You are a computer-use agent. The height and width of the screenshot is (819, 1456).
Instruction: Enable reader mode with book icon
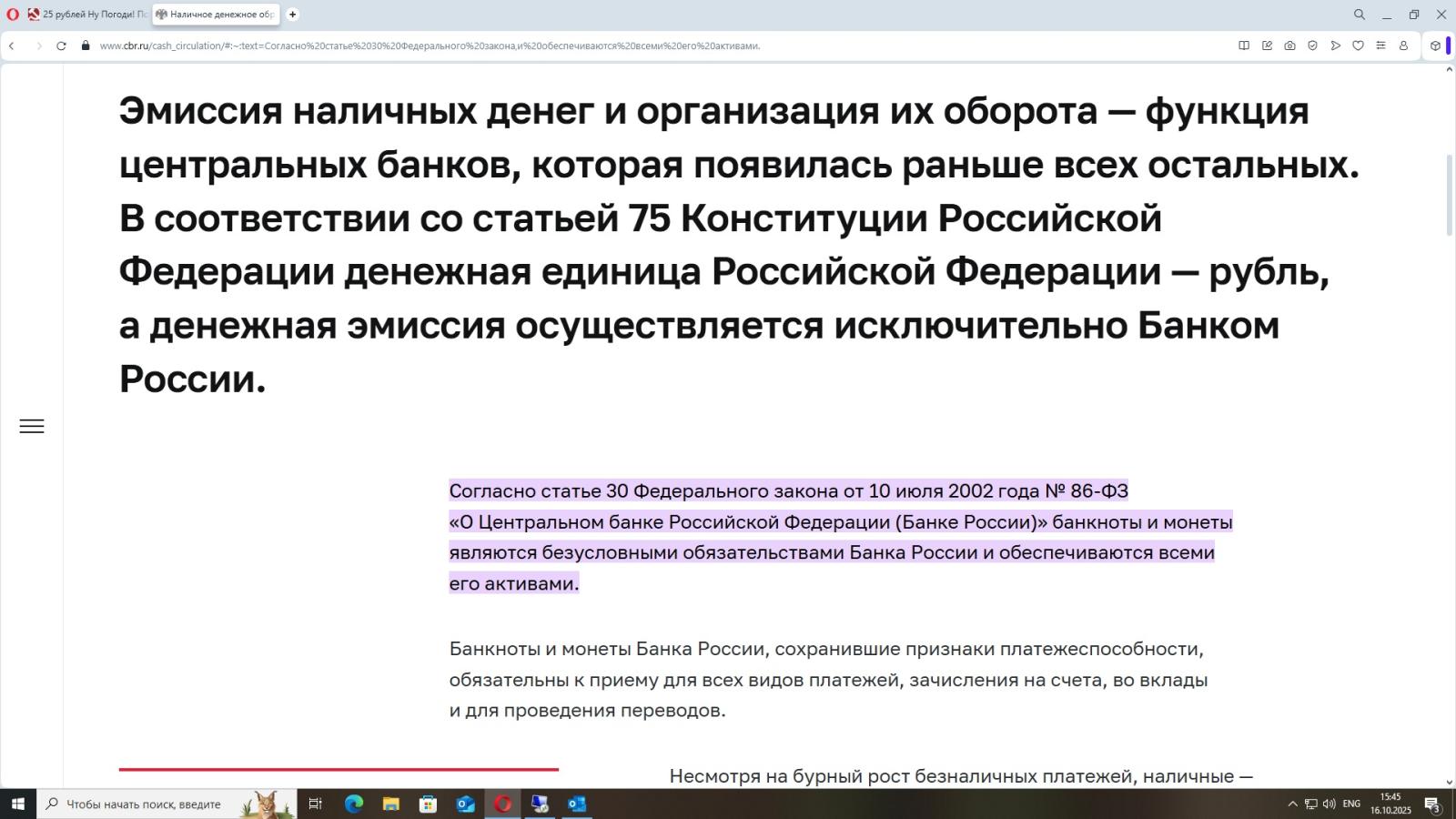pyautogui.click(x=1244, y=45)
